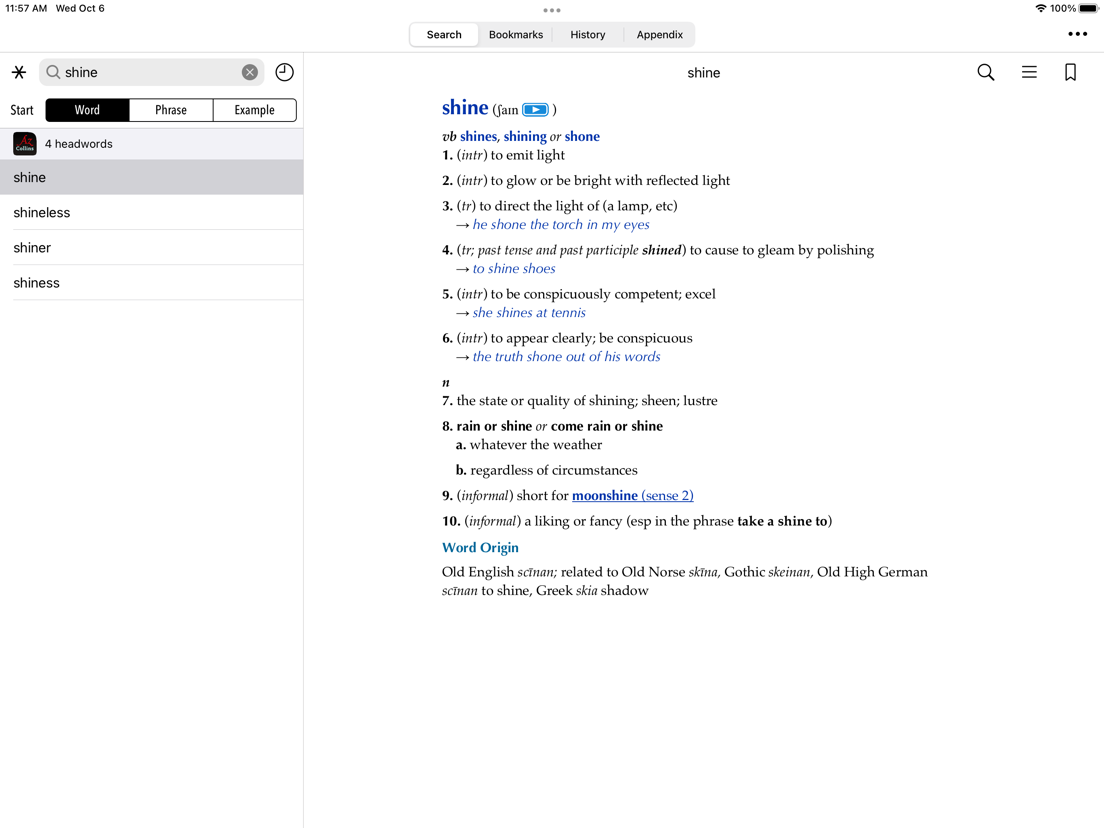Tap the magnifier icon in entry toolbar

pyautogui.click(x=986, y=72)
